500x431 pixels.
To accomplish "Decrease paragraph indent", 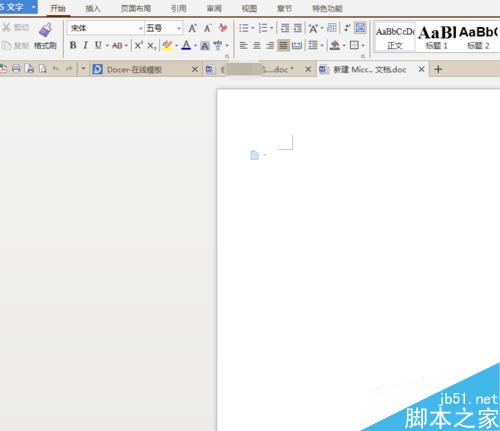I will click(285, 28).
